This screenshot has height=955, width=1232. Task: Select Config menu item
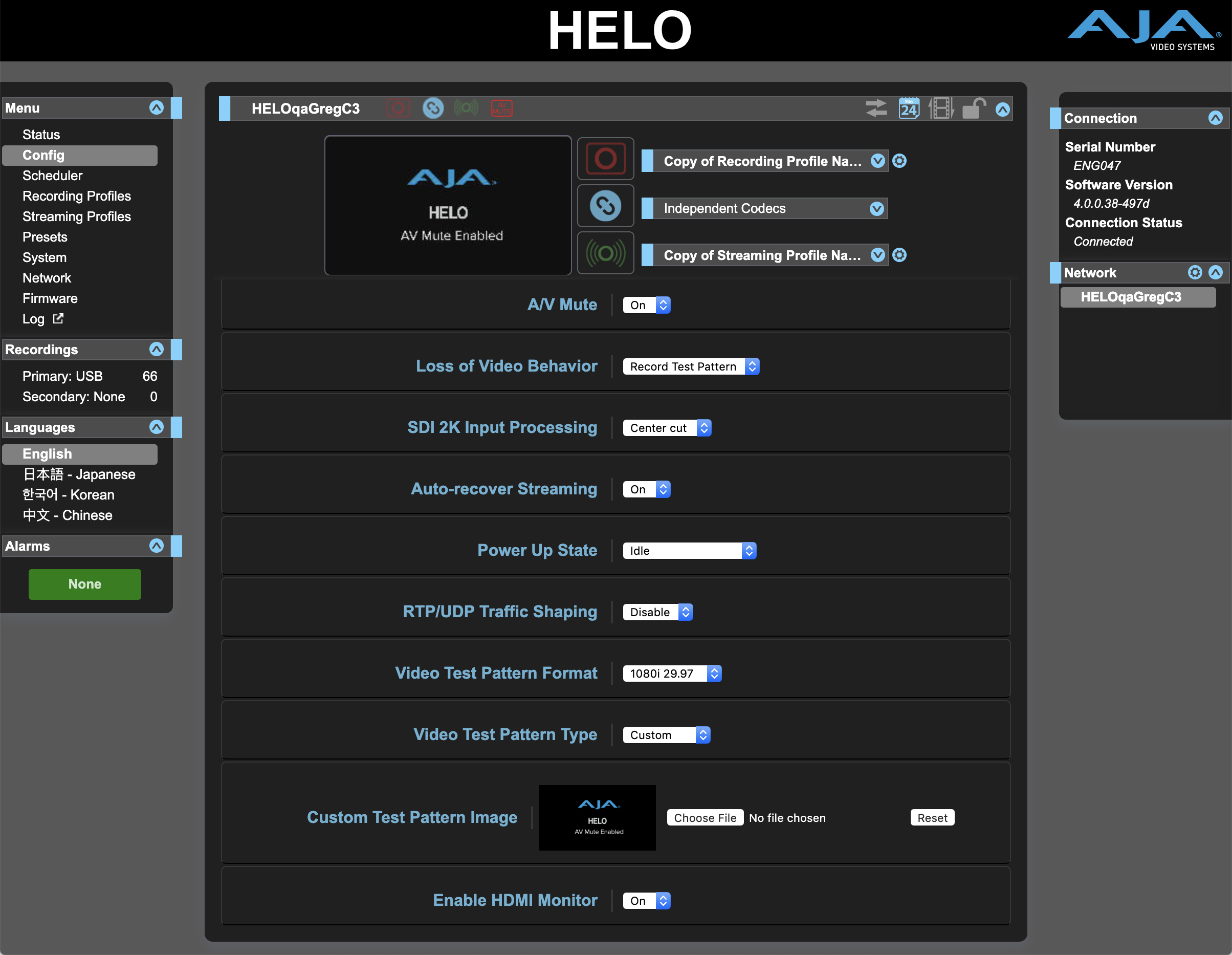pyautogui.click(x=79, y=155)
